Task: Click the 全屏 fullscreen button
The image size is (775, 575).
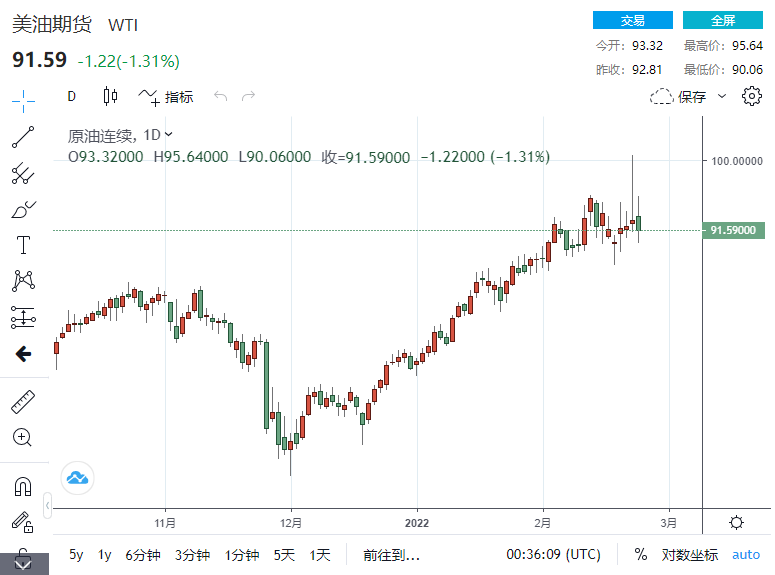Action: [722, 20]
